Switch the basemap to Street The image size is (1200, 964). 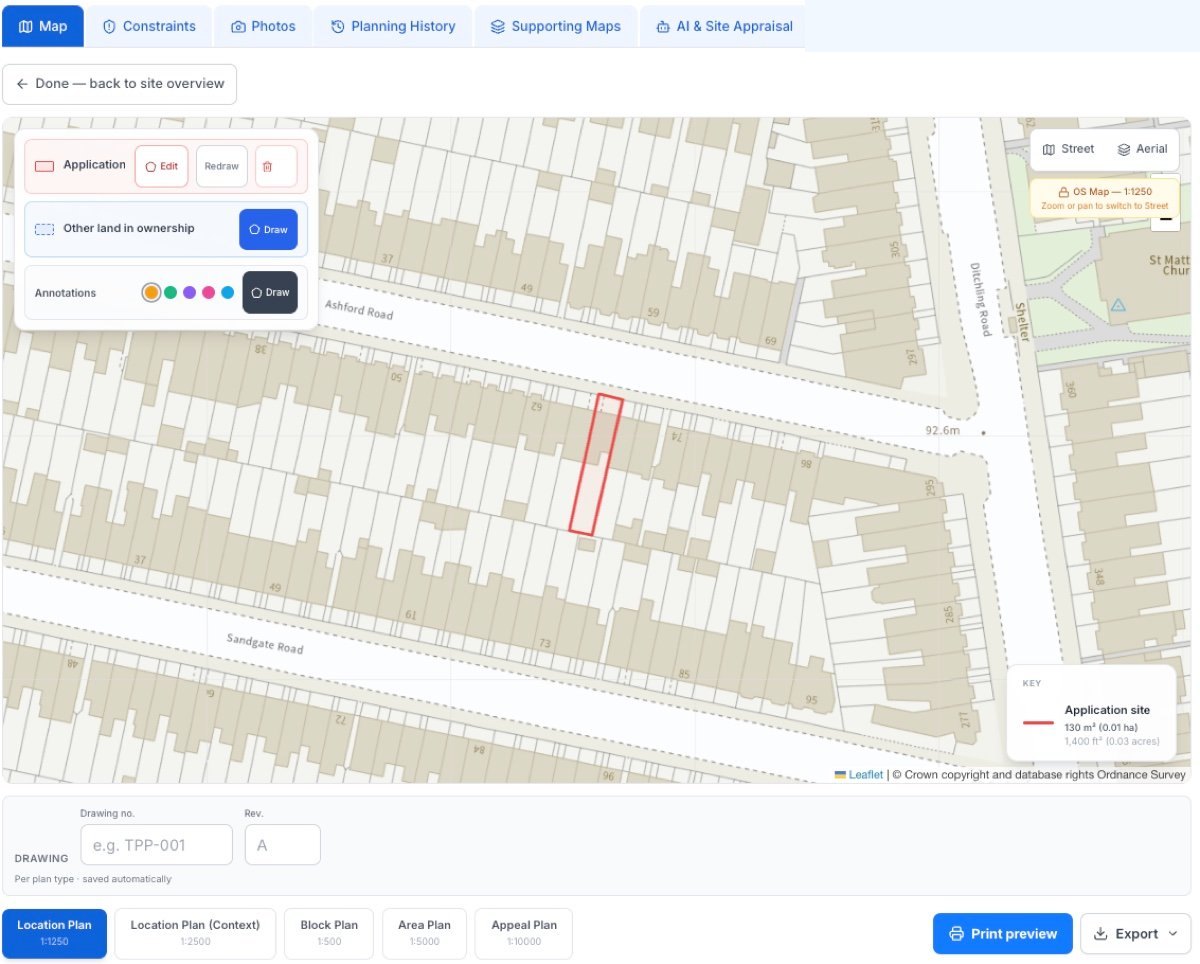pyautogui.click(x=1068, y=149)
